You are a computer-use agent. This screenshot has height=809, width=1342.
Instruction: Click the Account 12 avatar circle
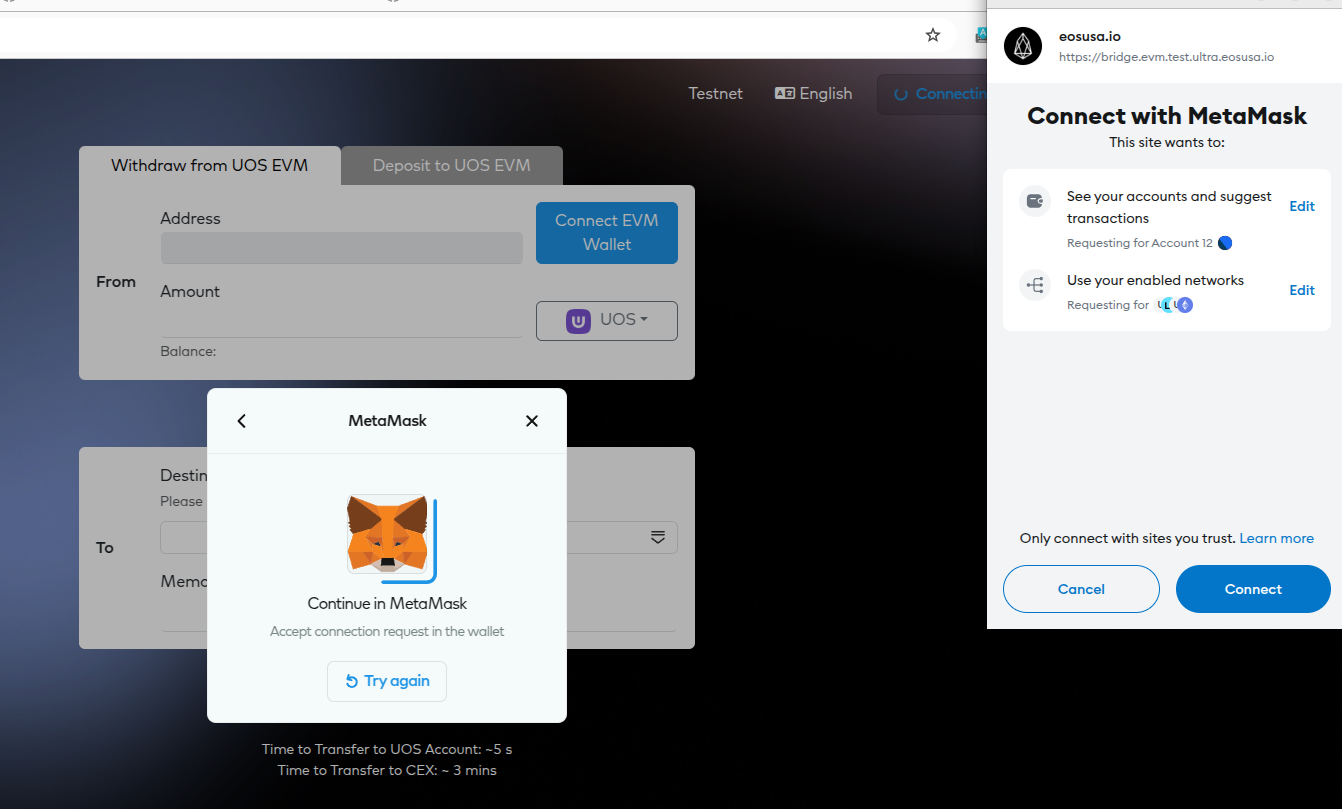[1225, 243]
